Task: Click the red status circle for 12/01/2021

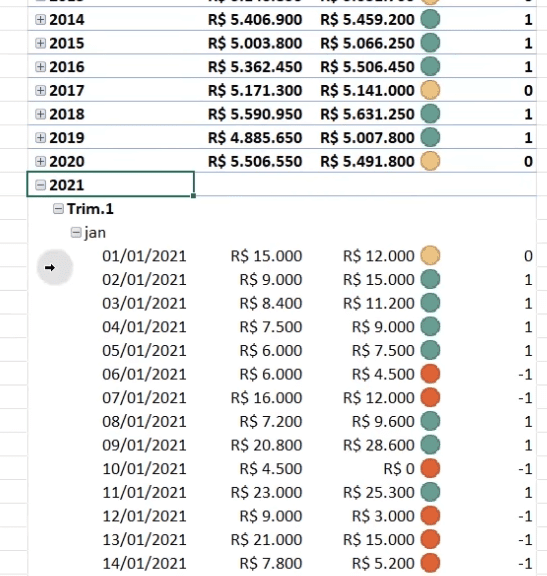Action: (x=430, y=516)
